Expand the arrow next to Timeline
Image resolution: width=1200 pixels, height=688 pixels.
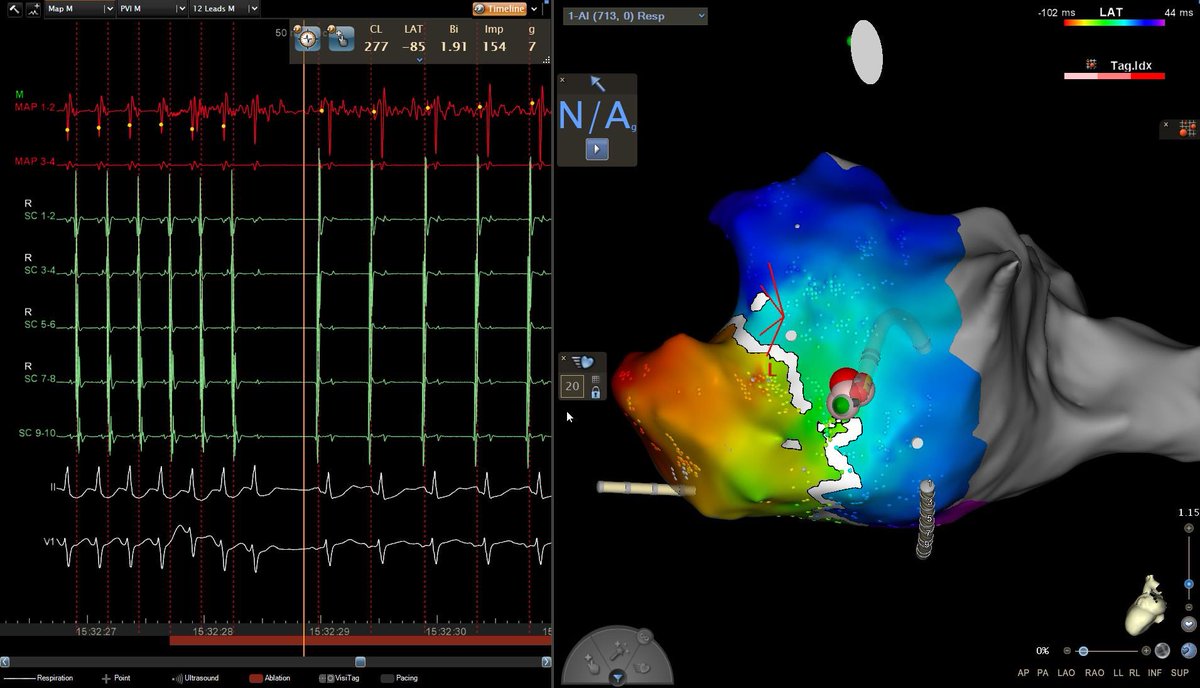coord(536,8)
